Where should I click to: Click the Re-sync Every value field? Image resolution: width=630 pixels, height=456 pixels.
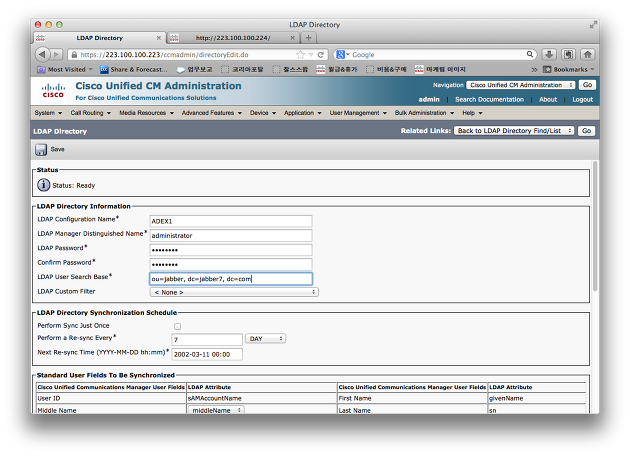point(207,339)
